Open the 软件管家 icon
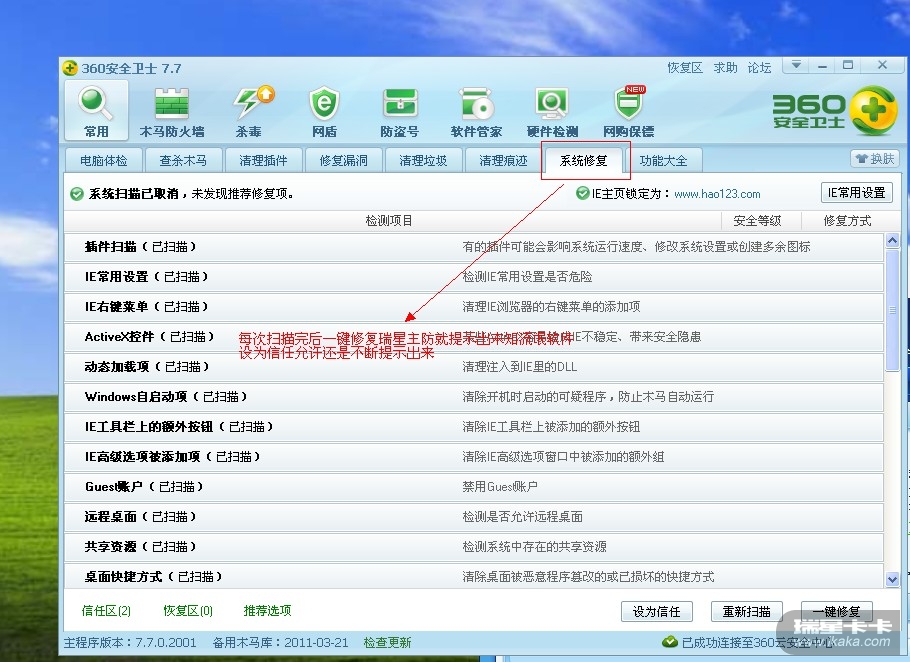910x662 pixels. (476, 111)
